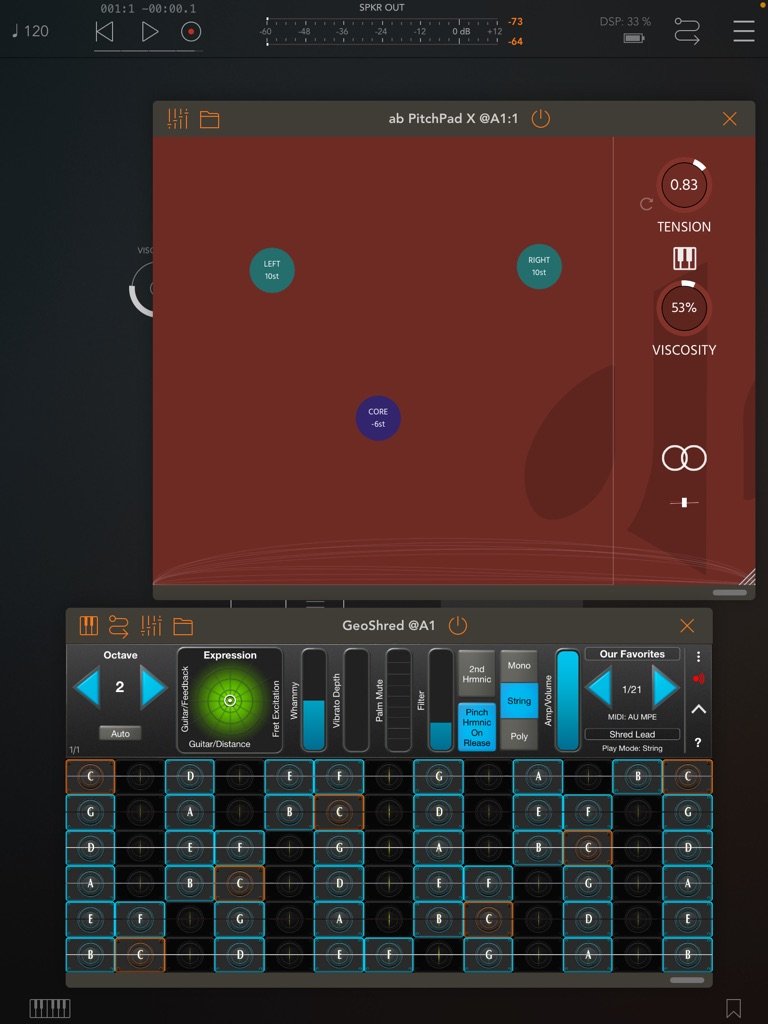The image size is (768, 1024).
Task: Tap the 120 tempo indicator
Action: 30,31
